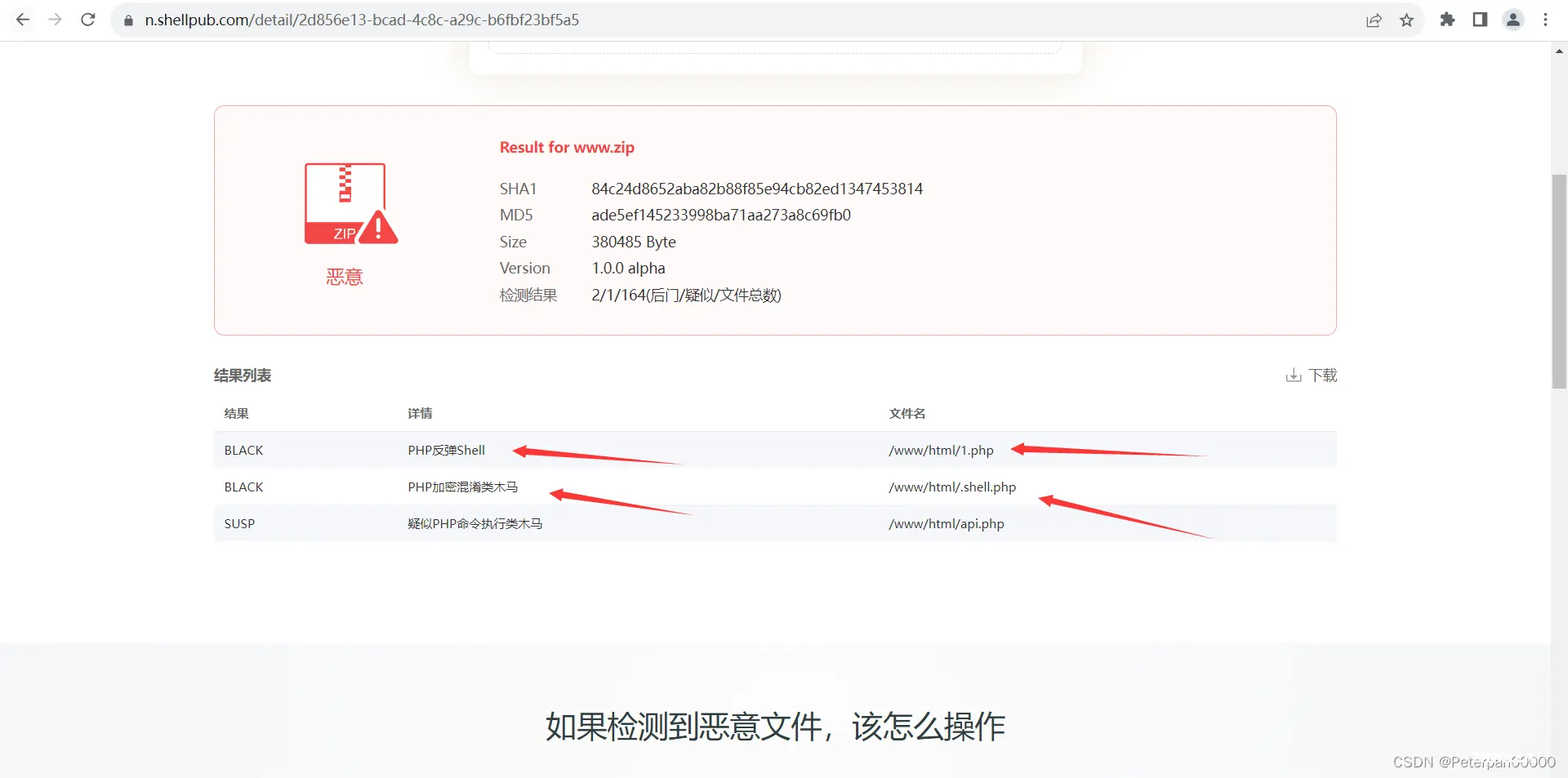Click the /www/html/.shell.php file name
Screen dimensions: 1568x778
952,487
